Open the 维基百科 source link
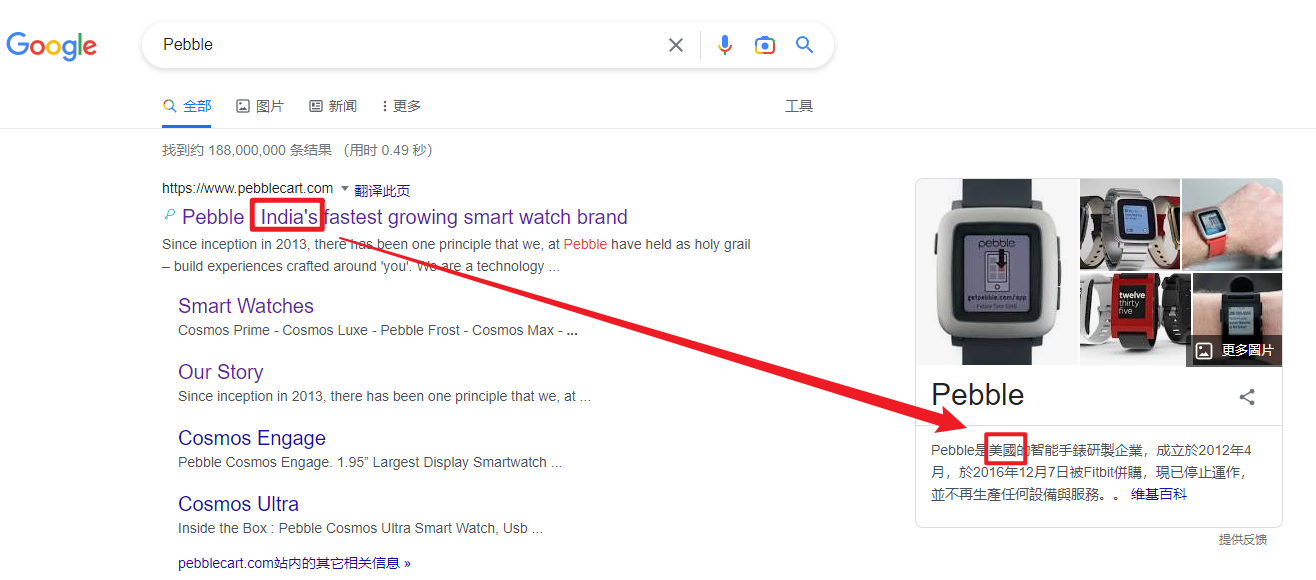The image size is (1316, 580). coord(1160,492)
